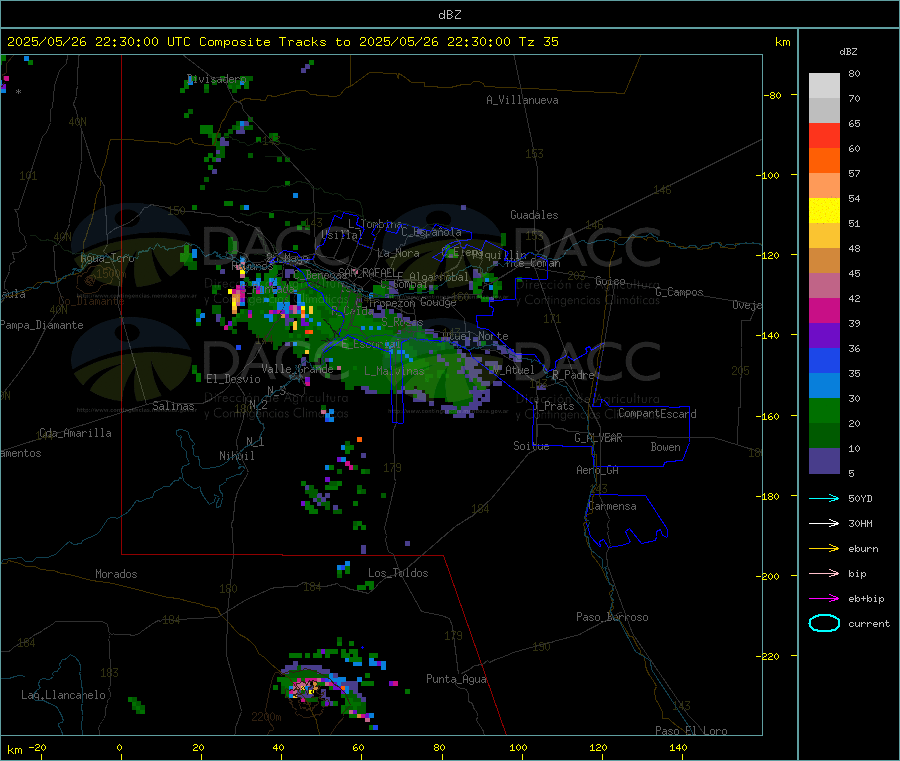This screenshot has height=761, width=900.
Task: Click the G_ALVEAR map label
Action: click(x=598, y=438)
